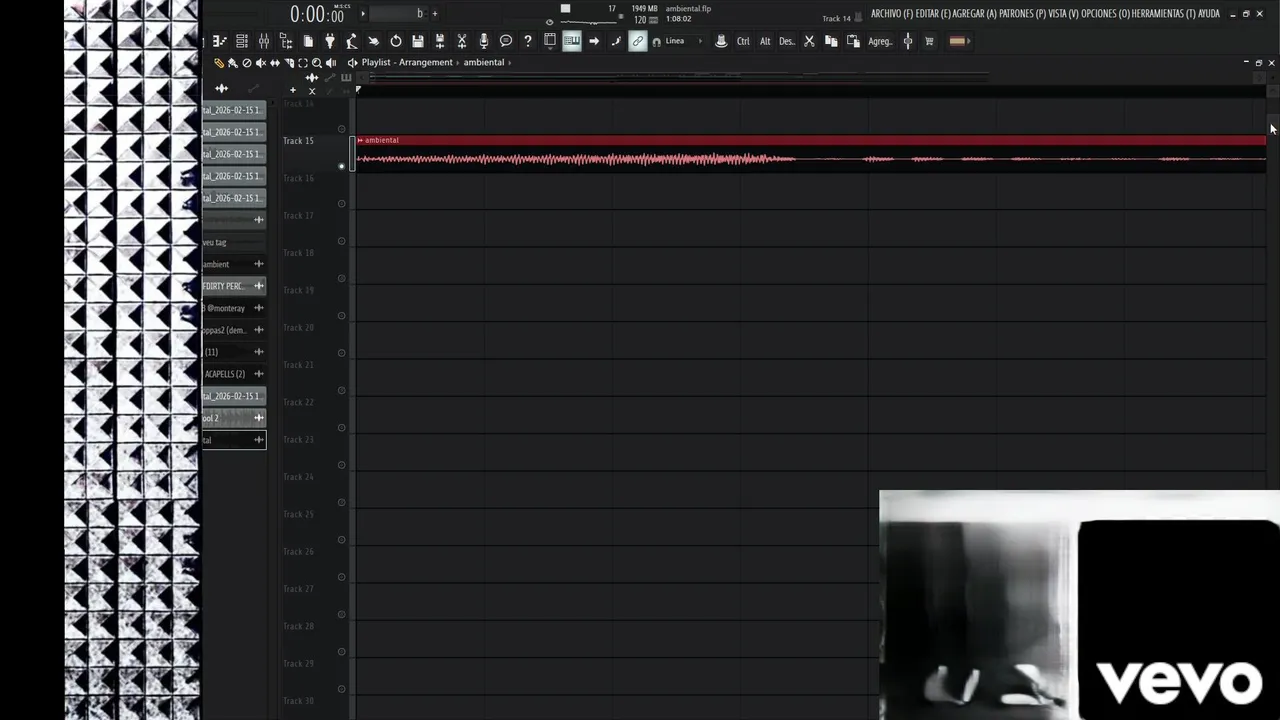The height and width of the screenshot is (720, 1280).
Task: Click the microphone one-click recording icon
Action: point(484,41)
